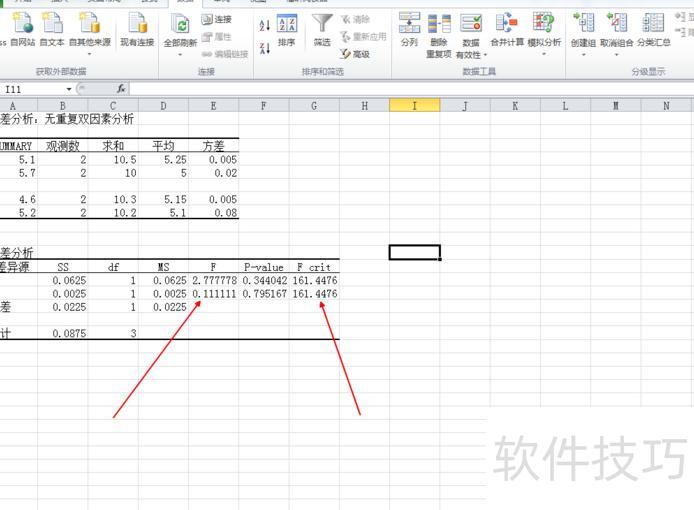Screen dimensions: 694x510
Task: Click the fx insert function icon
Action: (121, 89)
